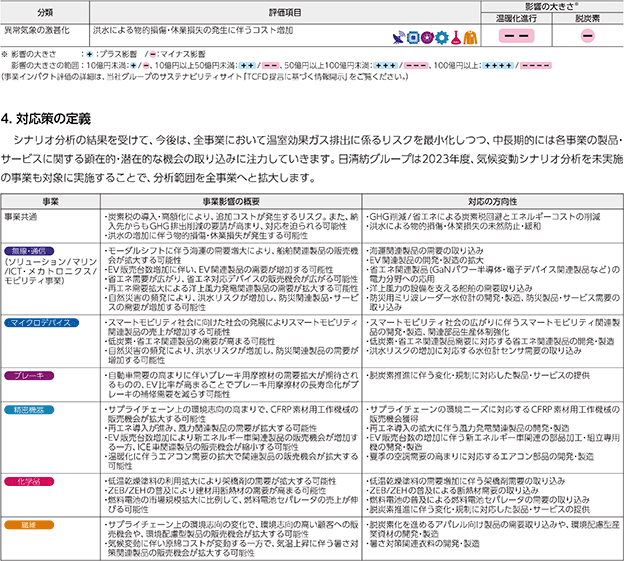This screenshot has width=624, height=561.
Task: Click the satellite dish business icon
Action: coord(399,37)
